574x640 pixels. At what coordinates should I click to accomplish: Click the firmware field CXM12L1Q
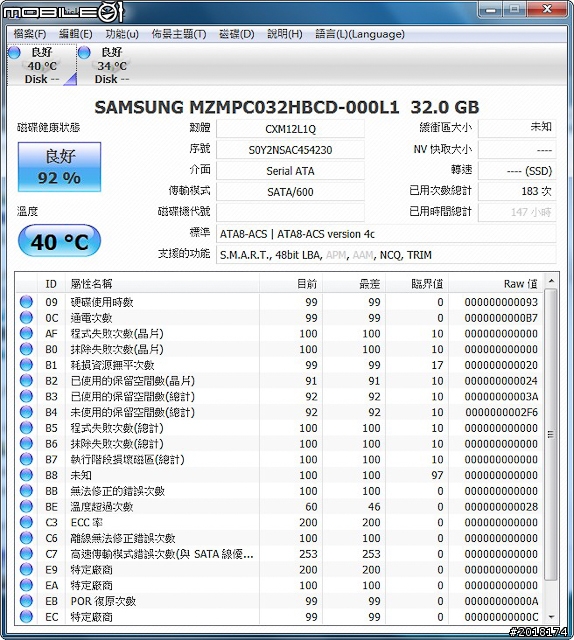click(290, 129)
